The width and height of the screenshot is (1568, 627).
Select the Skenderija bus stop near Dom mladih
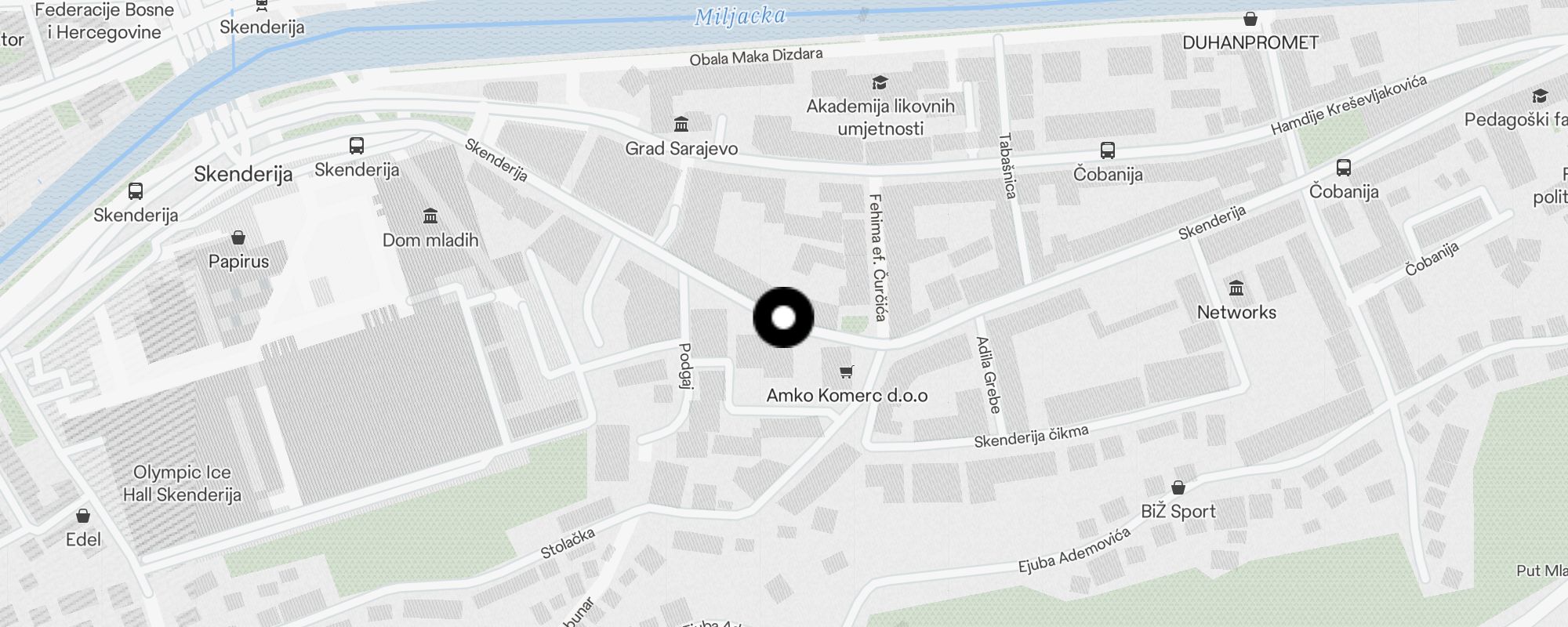coord(357,146)
